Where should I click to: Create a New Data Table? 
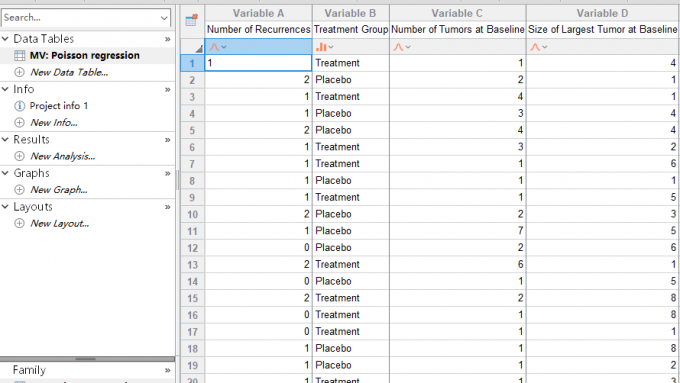(x=69, y=72)
